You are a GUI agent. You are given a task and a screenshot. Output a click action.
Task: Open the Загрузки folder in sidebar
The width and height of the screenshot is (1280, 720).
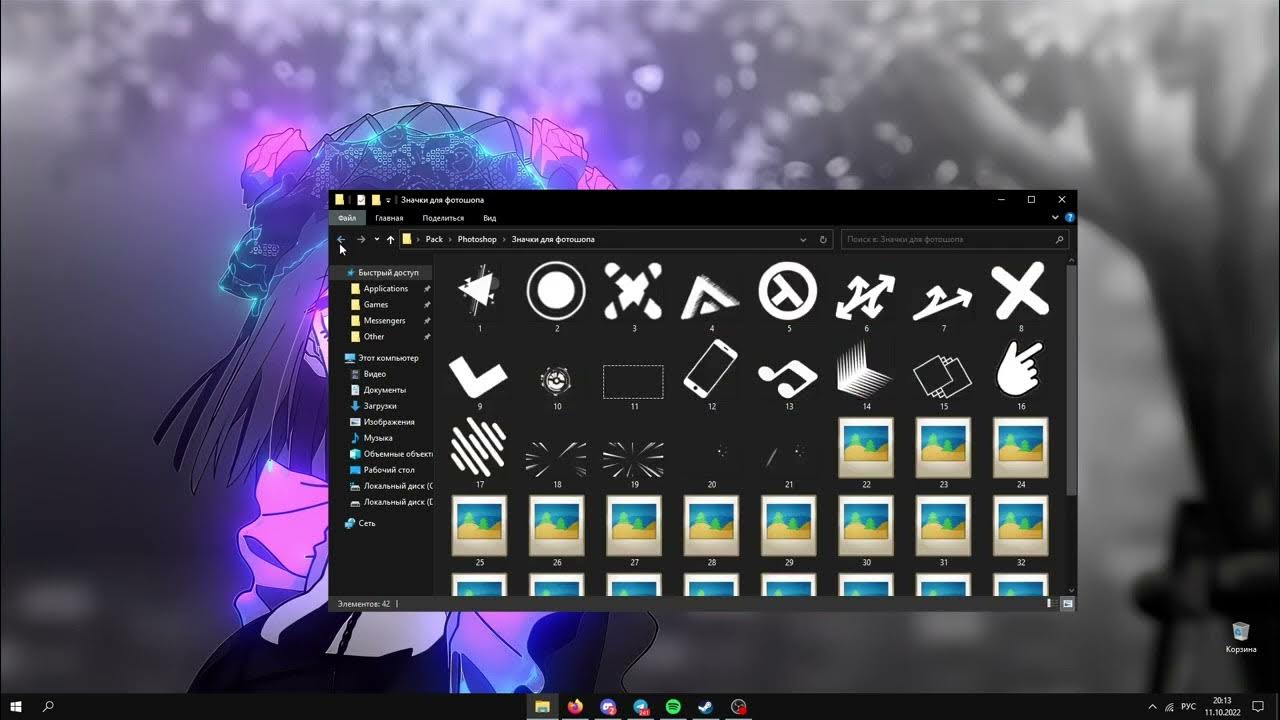point(380,406)
